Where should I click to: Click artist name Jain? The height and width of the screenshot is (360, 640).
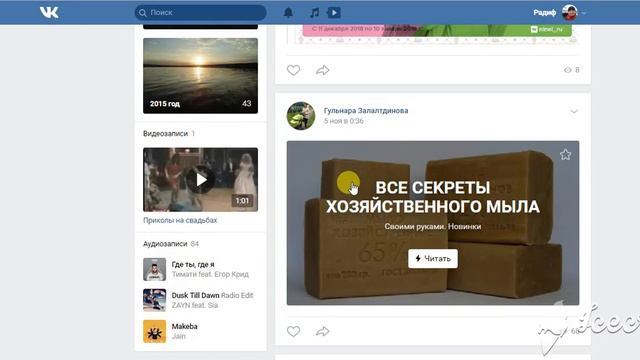178,336
